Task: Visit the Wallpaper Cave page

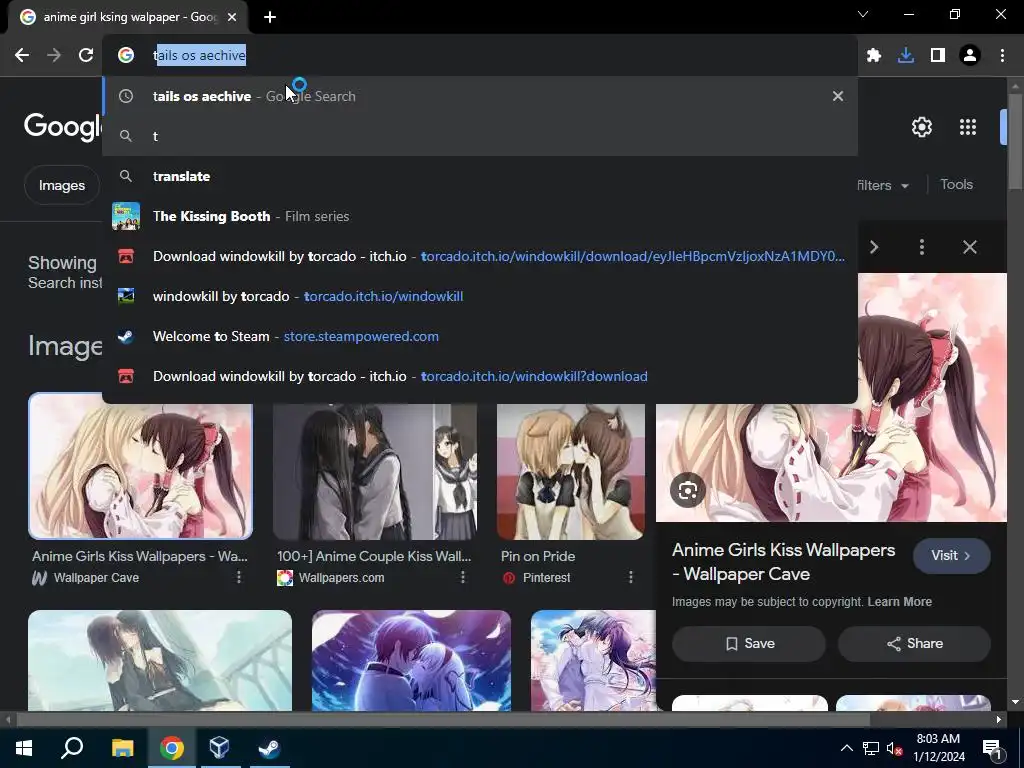Action: point(952,556)
